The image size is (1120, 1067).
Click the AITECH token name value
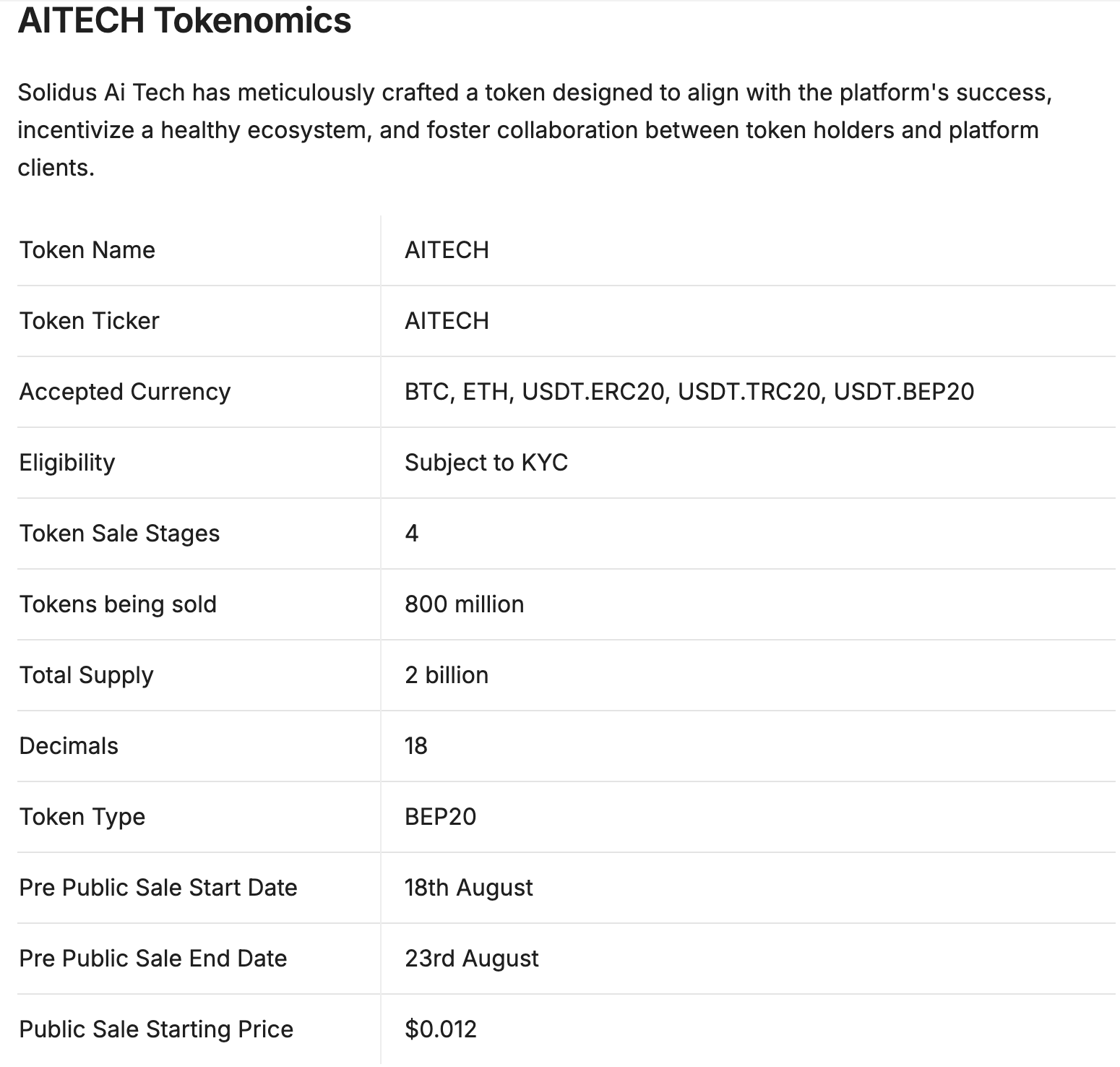[447, 250]
